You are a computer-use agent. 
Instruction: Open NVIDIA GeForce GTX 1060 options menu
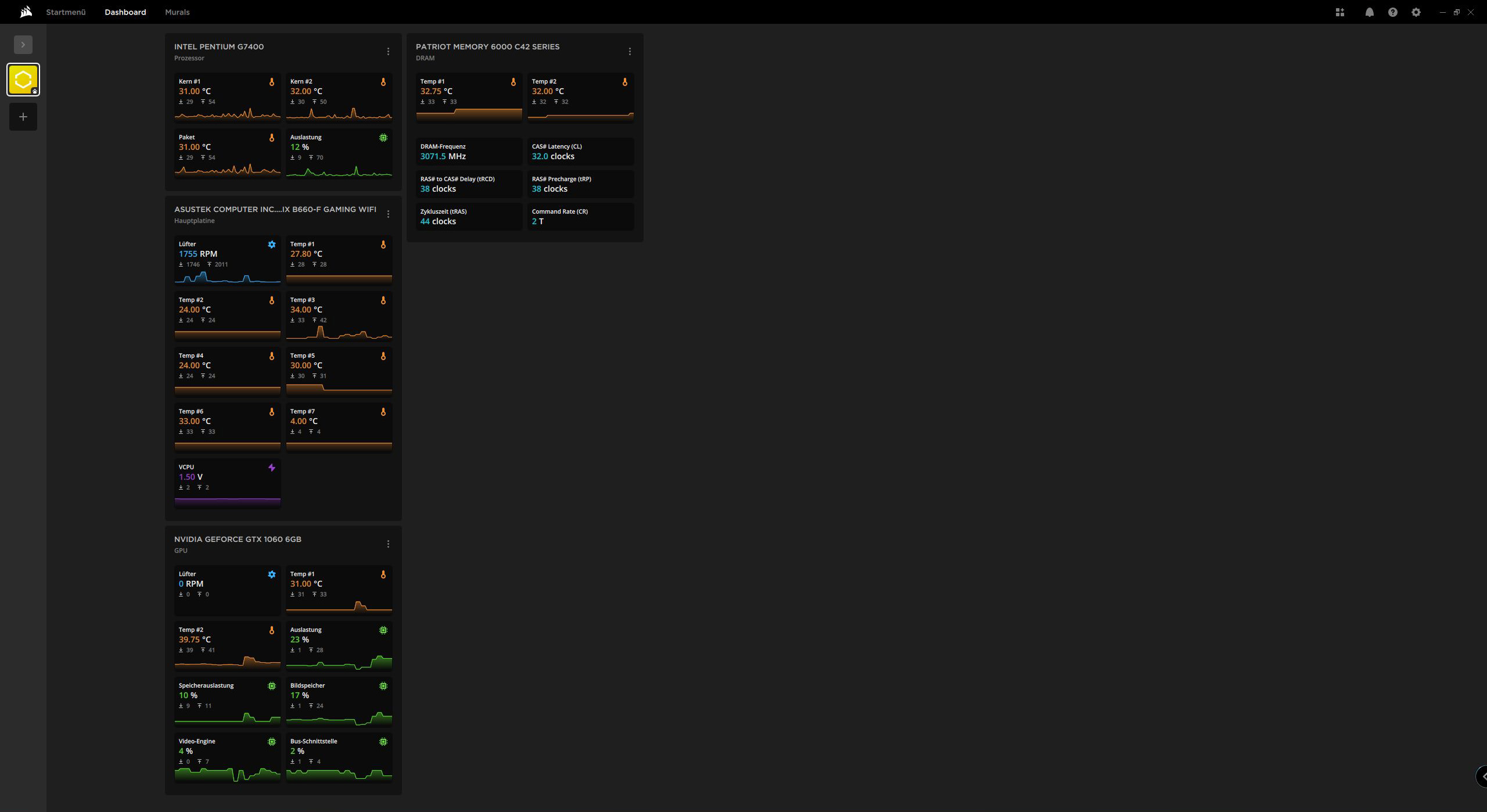[x=388, y=544]
